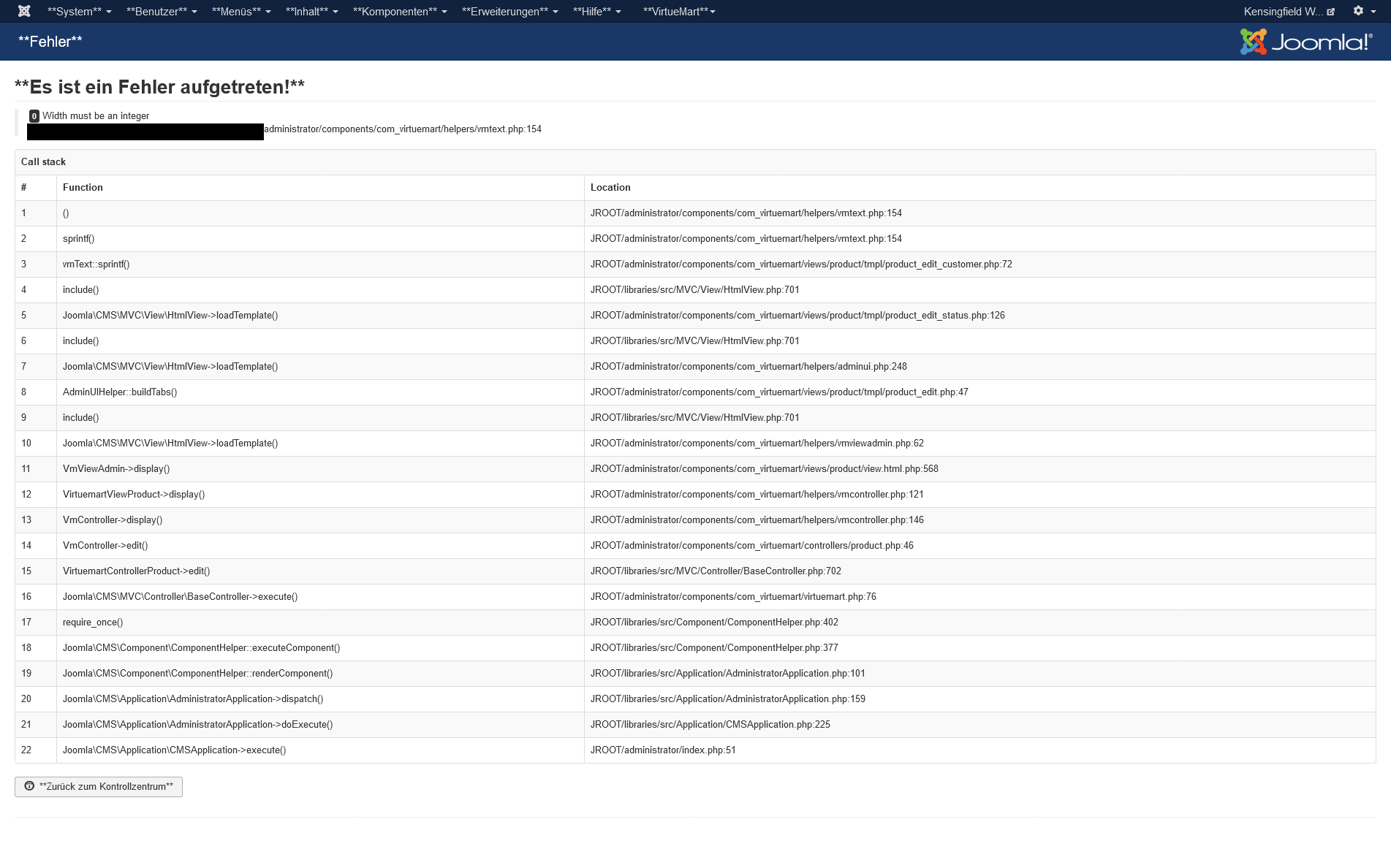Open the gear settings icon in top bar

1358,11
